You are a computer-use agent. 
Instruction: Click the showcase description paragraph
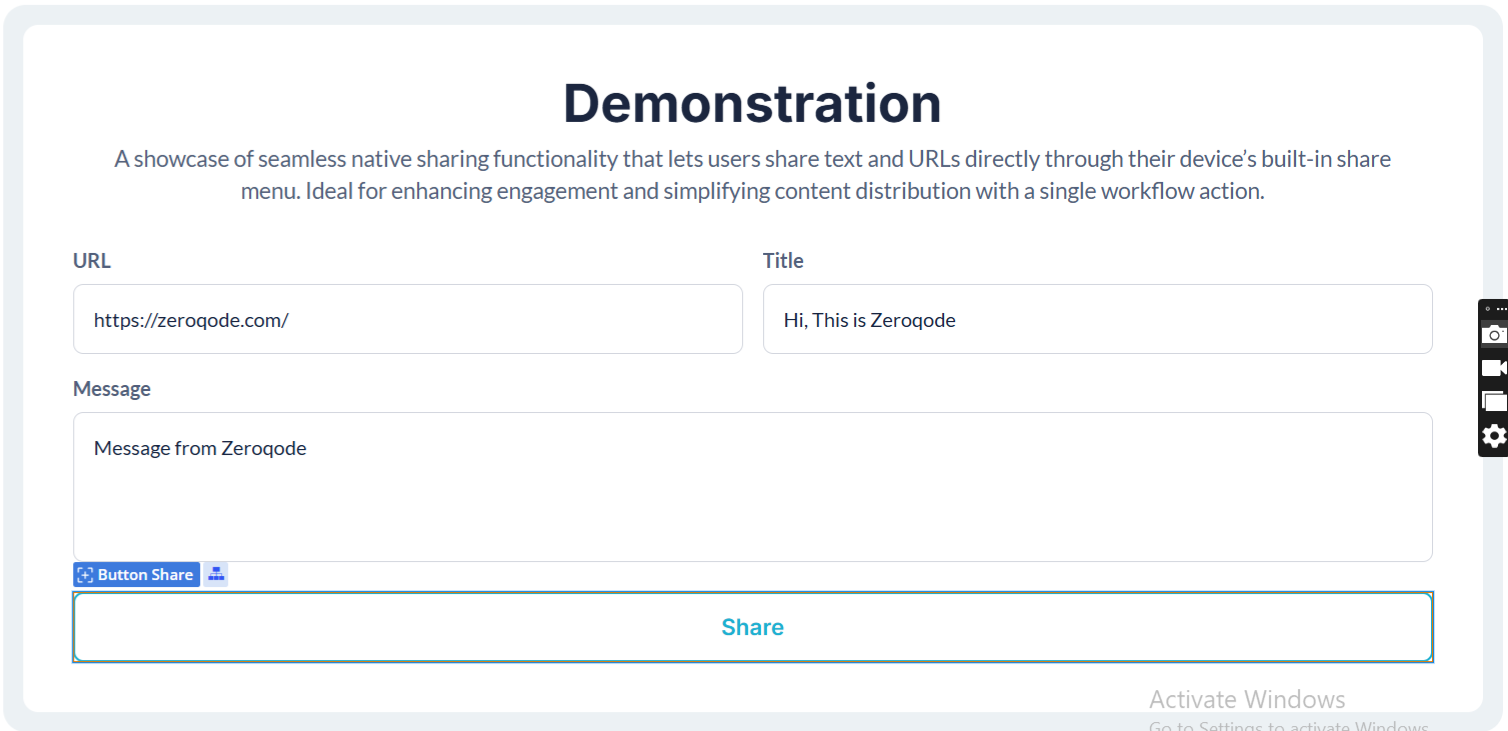(752, 175)
